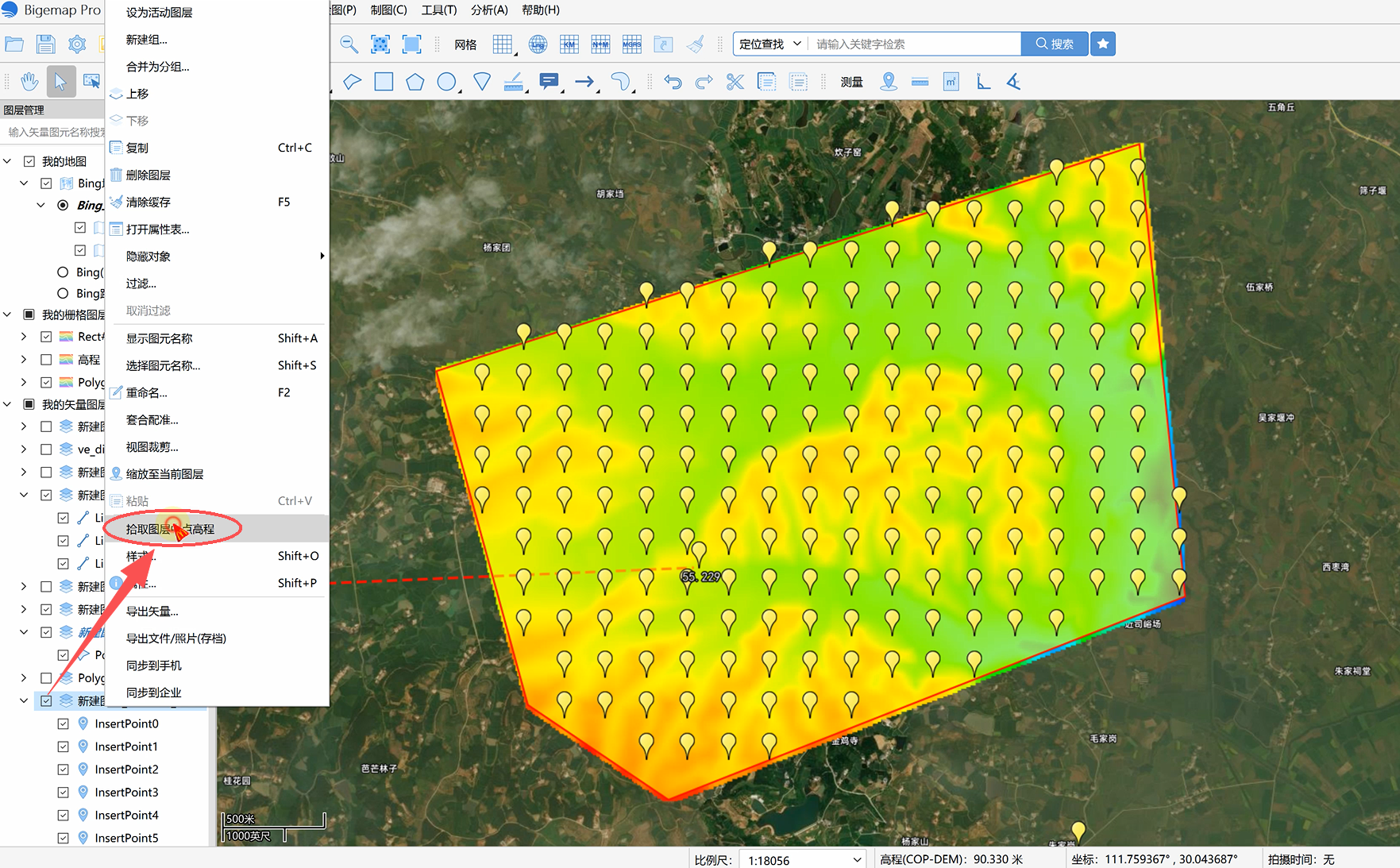Click the coordinate pin measurement tool
The height and width of the screenshot is (868, 1400).
pos(889,81)
